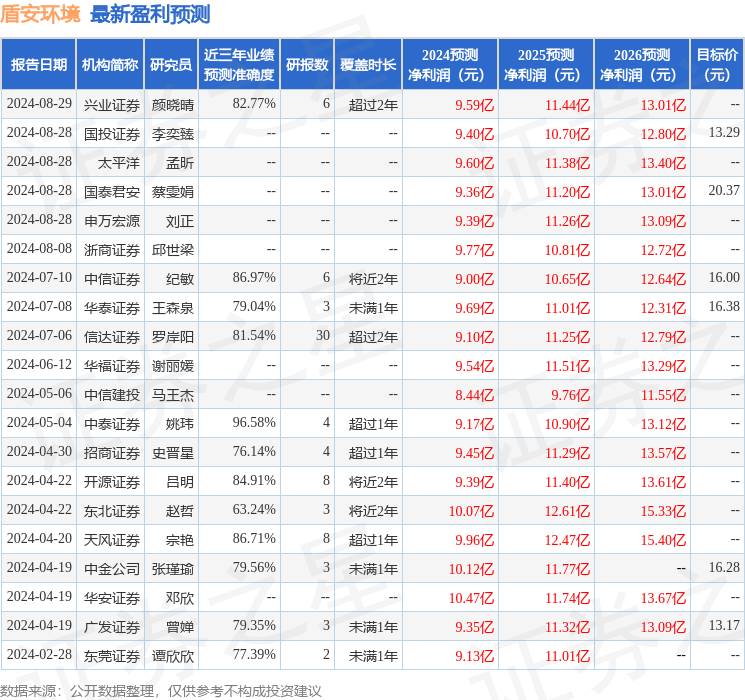Click the 近三年业绩预测准确度 column header
The image size is (745, 700).
(x=238, y=65)
